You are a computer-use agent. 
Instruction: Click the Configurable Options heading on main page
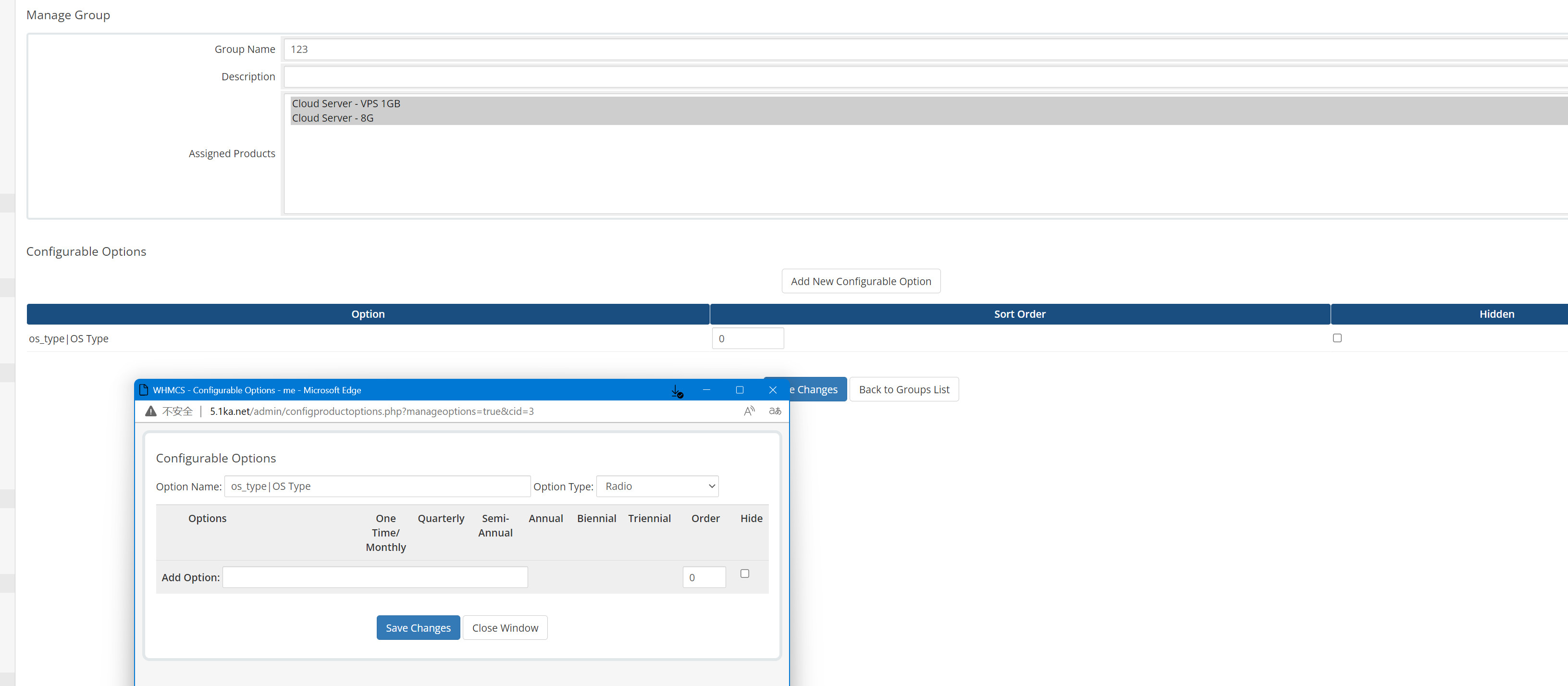pos(86,251)
